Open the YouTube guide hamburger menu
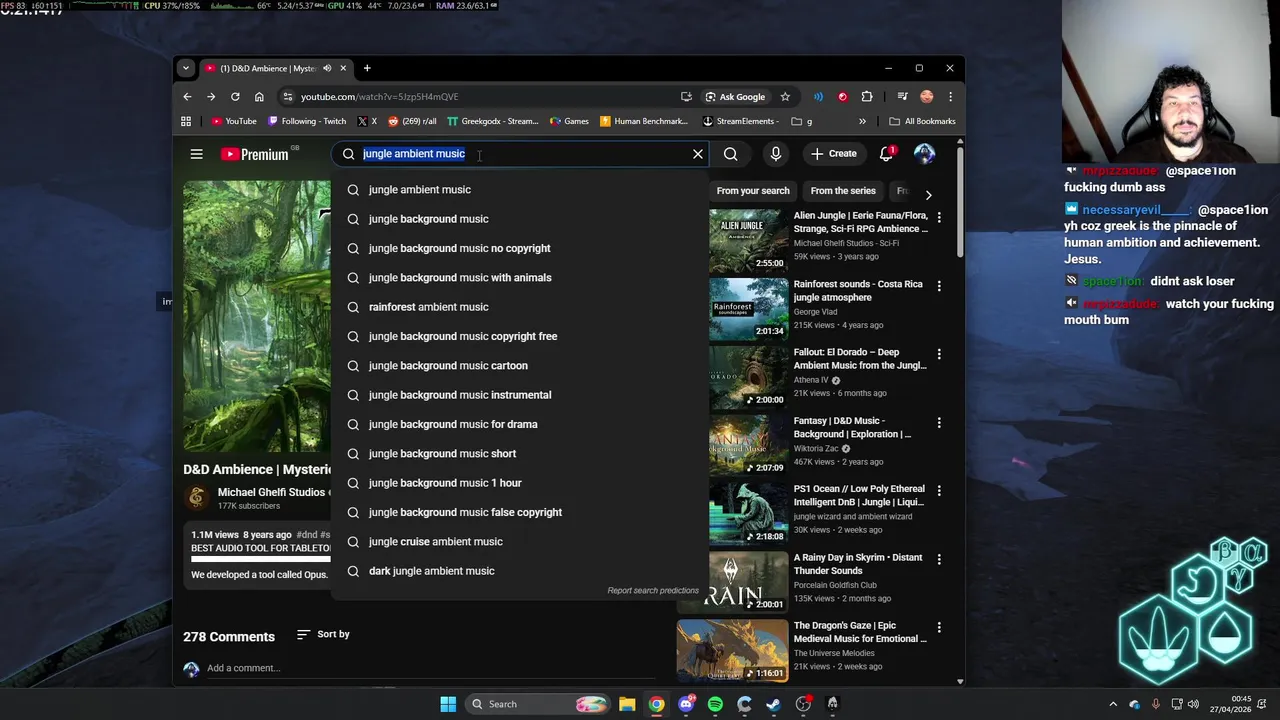The width and height of the screenshot is (1280, 720). 196,154
